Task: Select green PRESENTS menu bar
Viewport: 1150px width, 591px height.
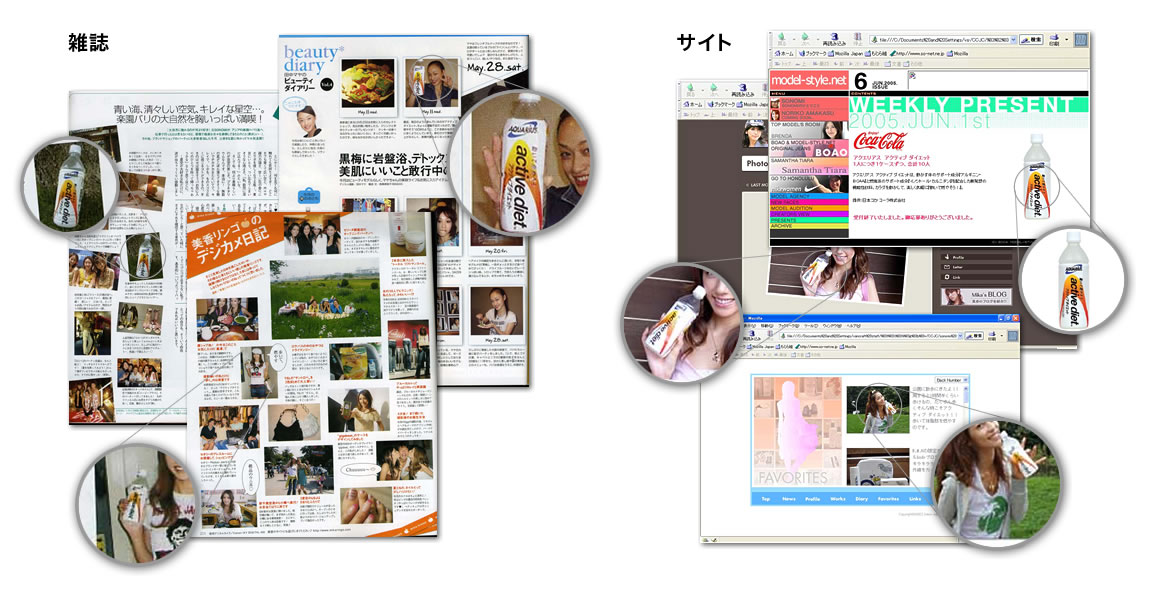Action: [x=809, y=220]
